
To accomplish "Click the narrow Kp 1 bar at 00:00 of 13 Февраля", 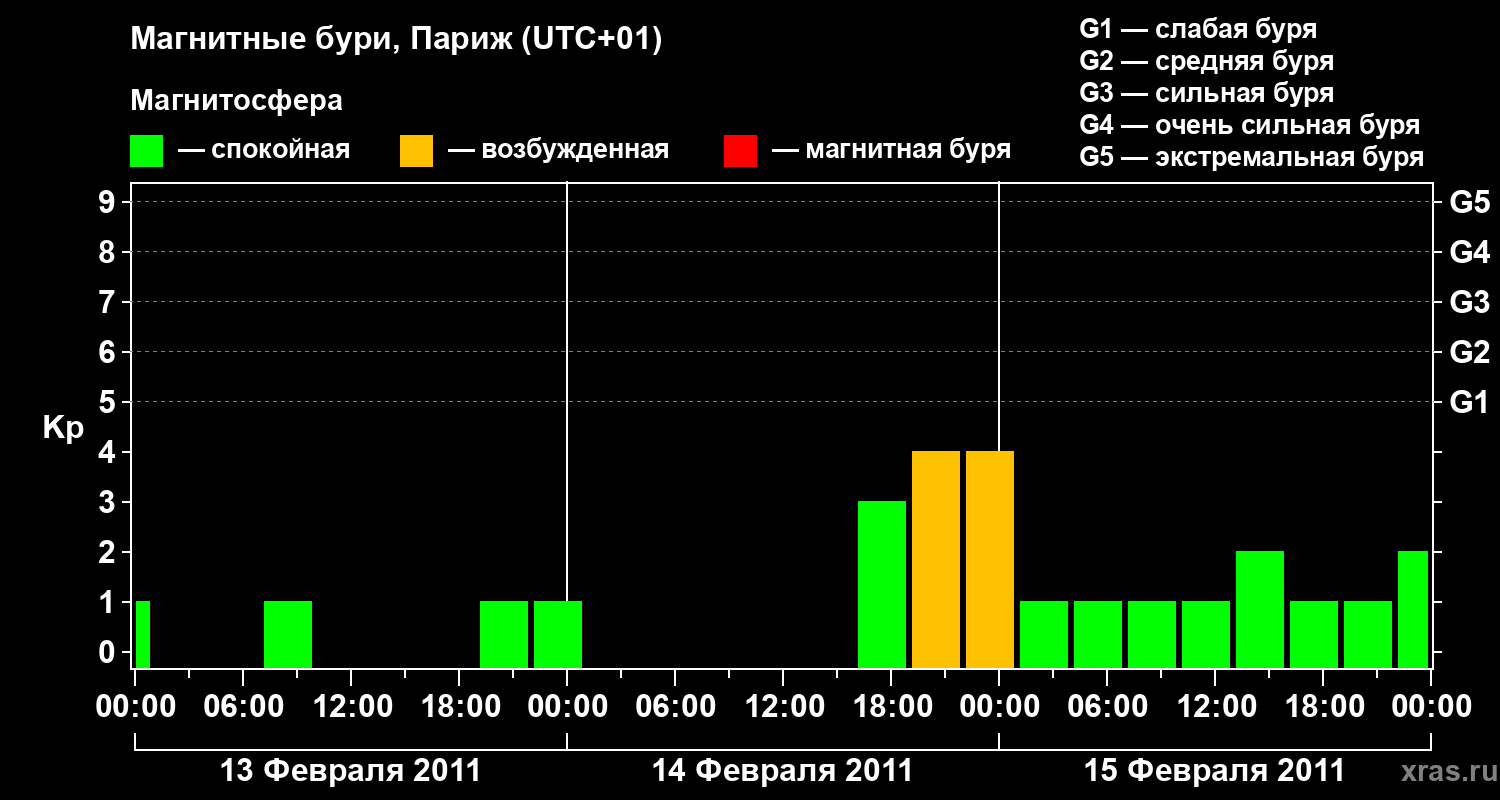I will coord(142,634).
